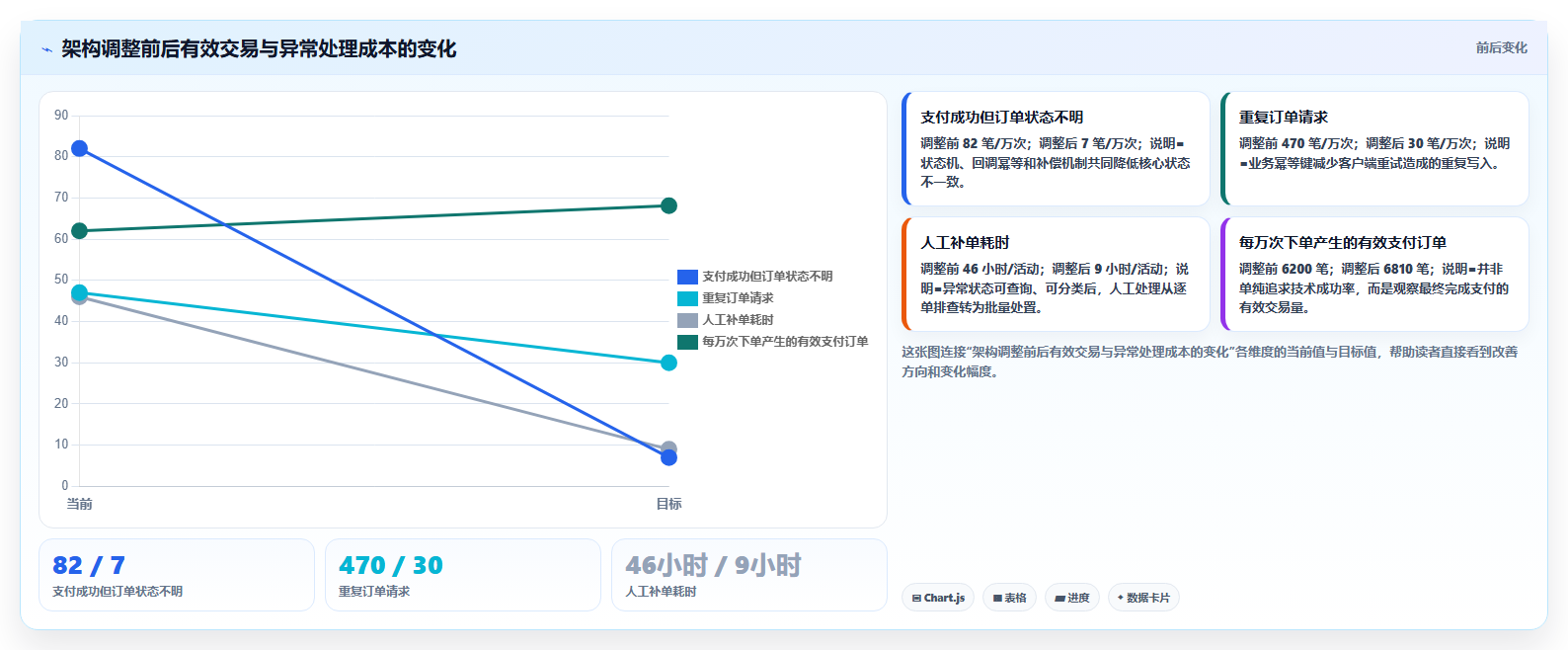Click the title 架构调整前后有效交易与异常处理成本的变化

[259, 49]
